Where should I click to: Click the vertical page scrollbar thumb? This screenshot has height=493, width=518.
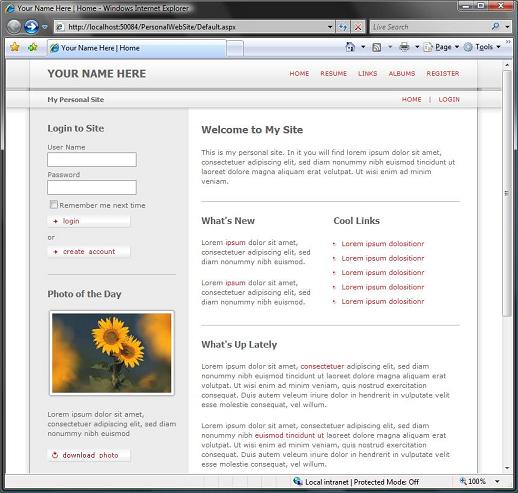tap(507, 193)
